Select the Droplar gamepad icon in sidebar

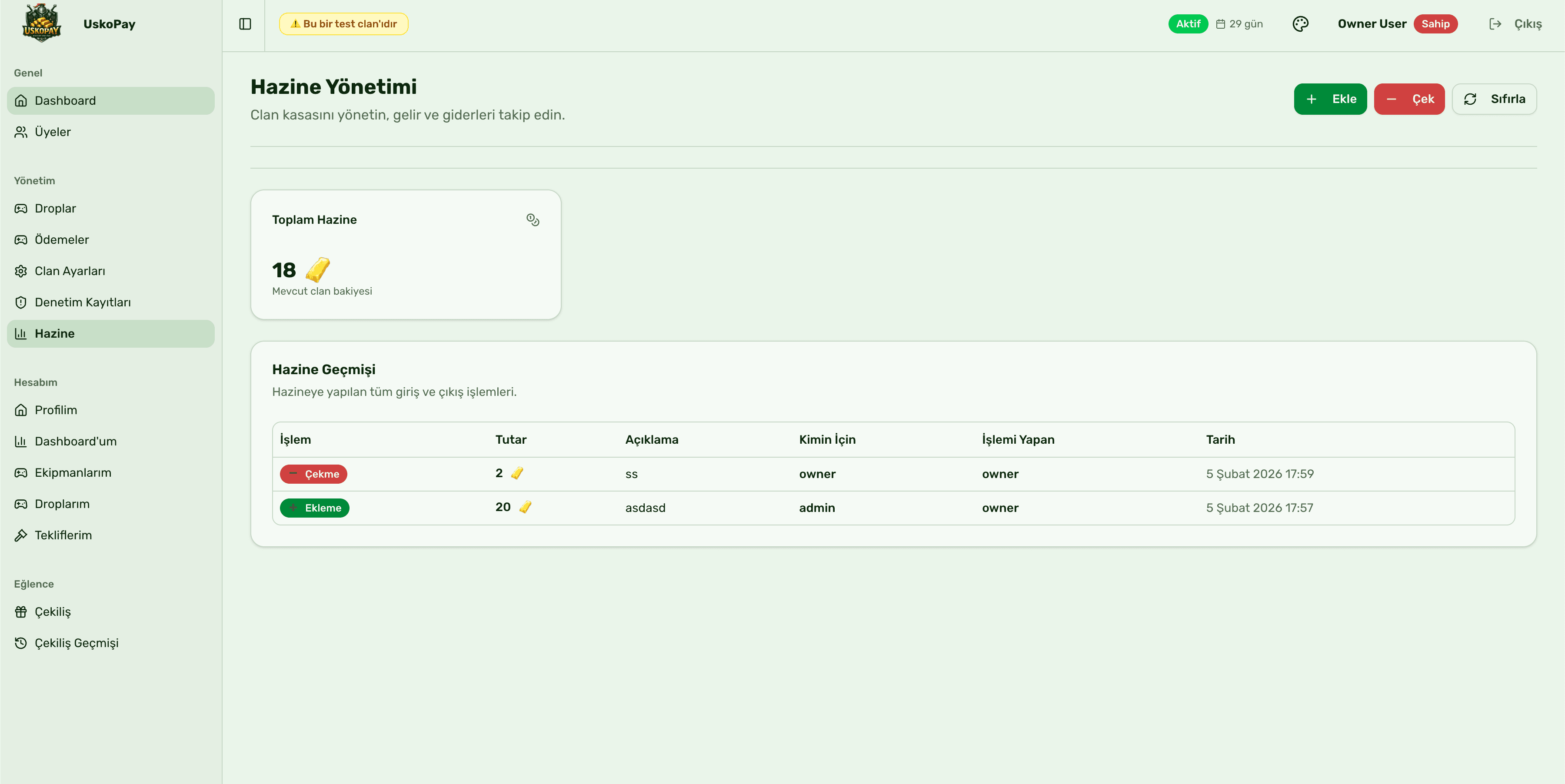pyautogui.click(x=21, y=208)
